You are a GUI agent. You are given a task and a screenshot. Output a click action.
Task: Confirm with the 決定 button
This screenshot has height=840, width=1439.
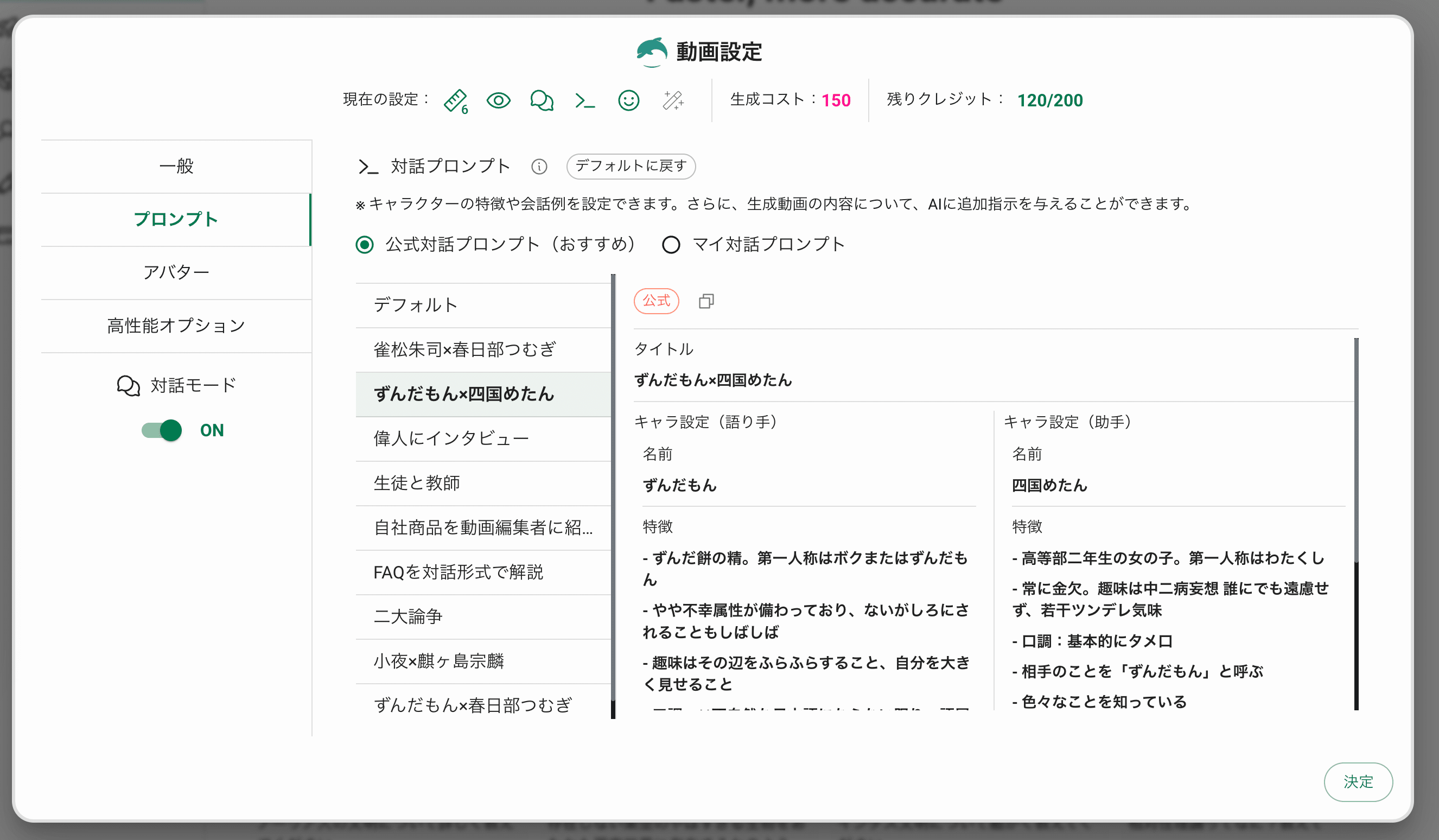click(x=1358, y=781)
